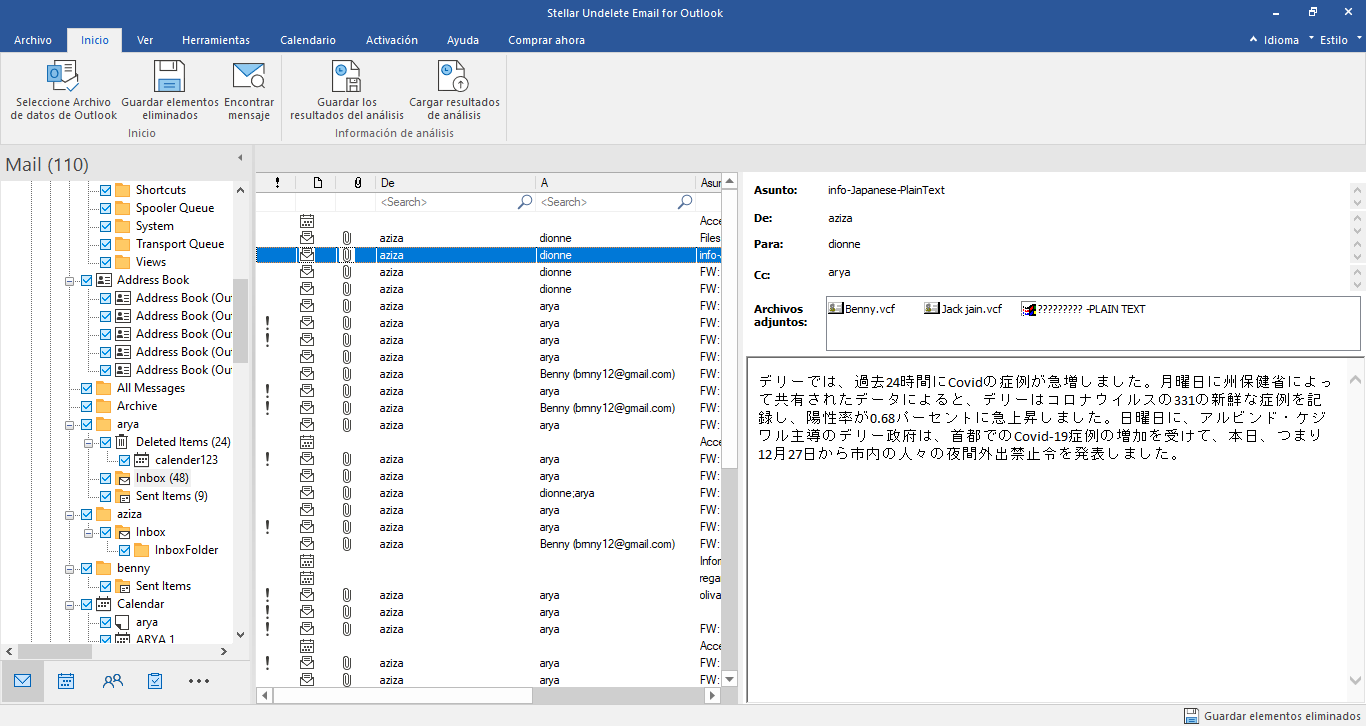Click Guardar elementos eliminados ribbon icon
Screen dimensions: 1366x726
coord(169,76)
